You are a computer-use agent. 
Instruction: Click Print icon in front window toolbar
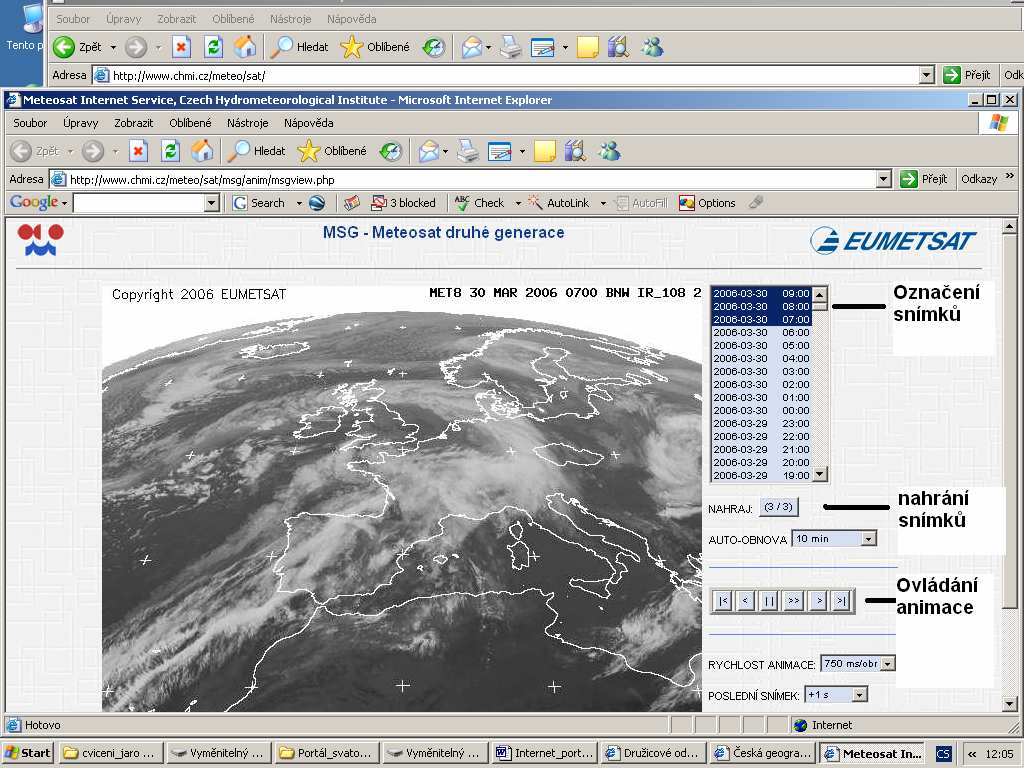pyautogui.click(x=468, y=152)
